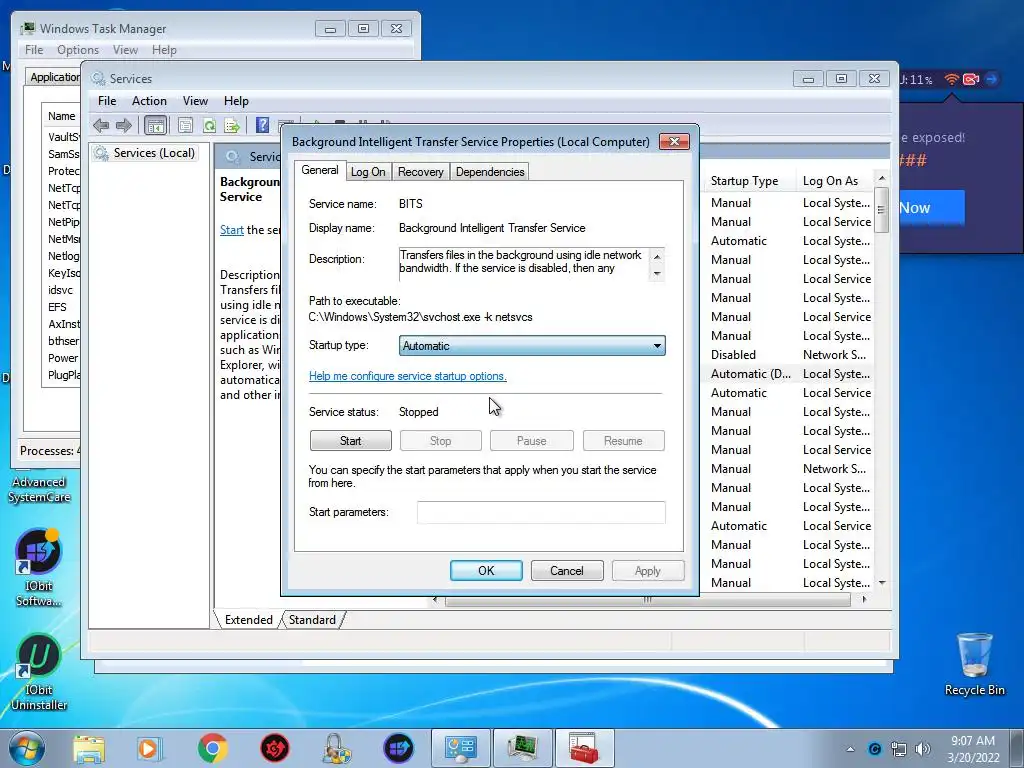1024x768 pixels.
Task: Open Options menu in Task Manager
Action: click(x=78, y=50)
